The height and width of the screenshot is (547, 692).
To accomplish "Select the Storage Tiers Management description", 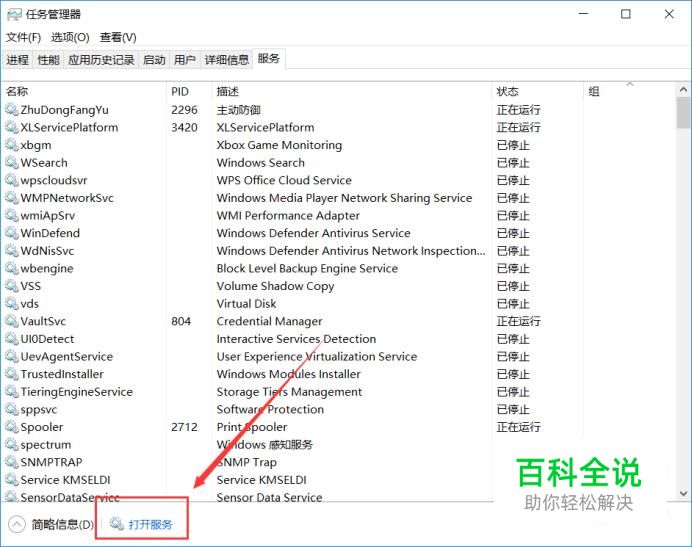I will [289, 392].
